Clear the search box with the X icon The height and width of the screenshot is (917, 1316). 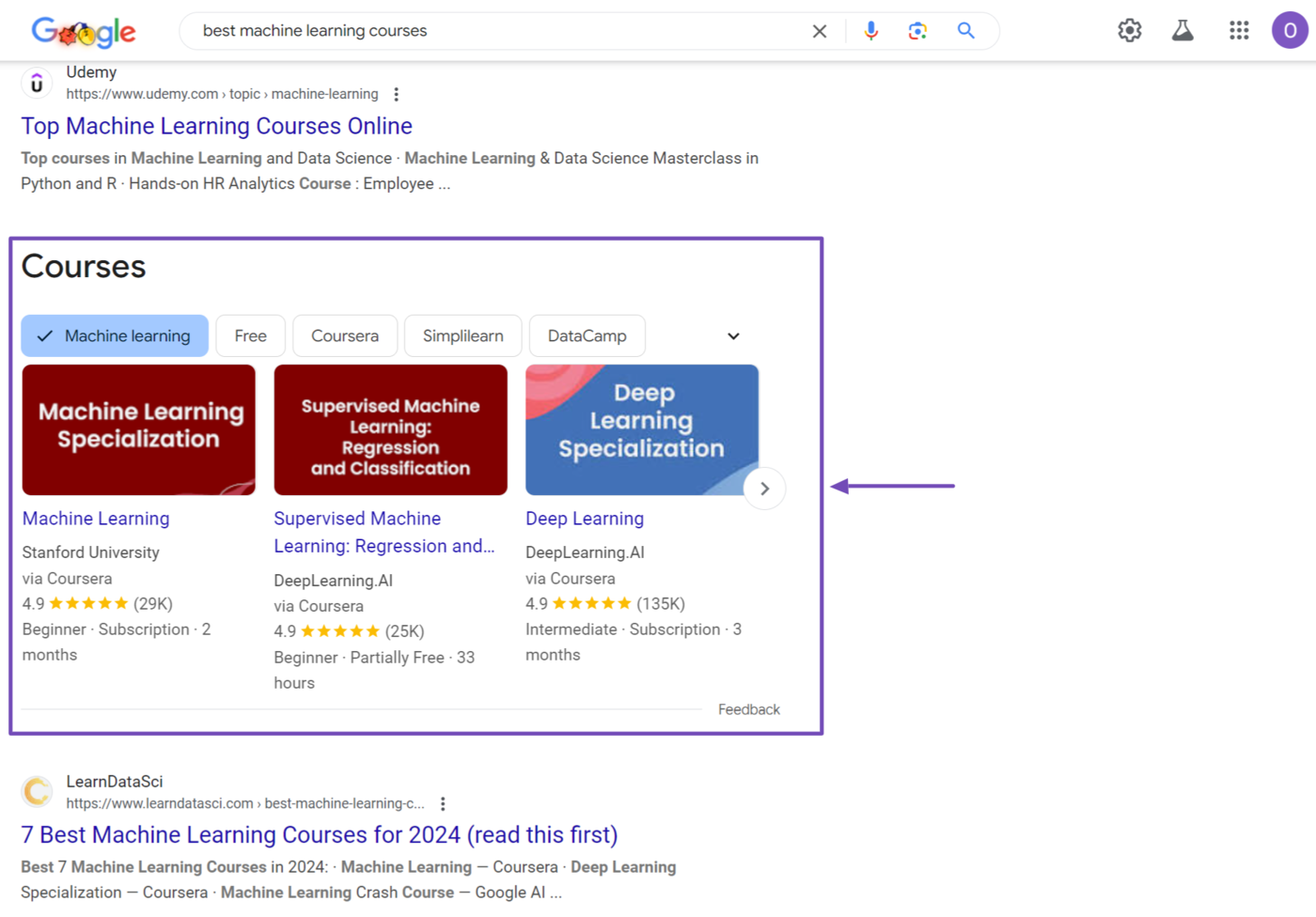click(820, 31)
